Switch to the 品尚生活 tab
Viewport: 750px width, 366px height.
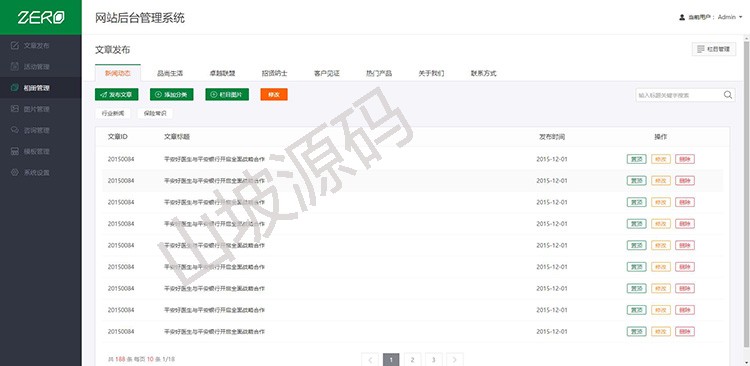[170, 74]
